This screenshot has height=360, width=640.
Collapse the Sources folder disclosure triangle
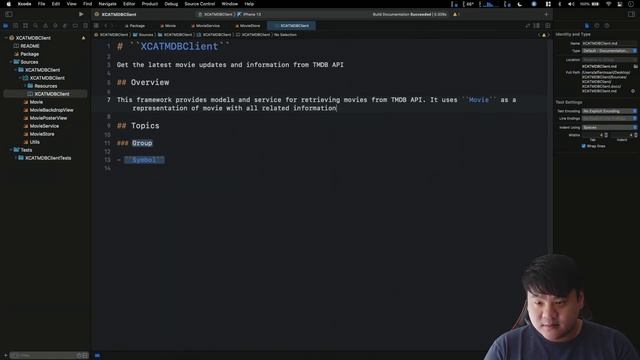[11, 62]
